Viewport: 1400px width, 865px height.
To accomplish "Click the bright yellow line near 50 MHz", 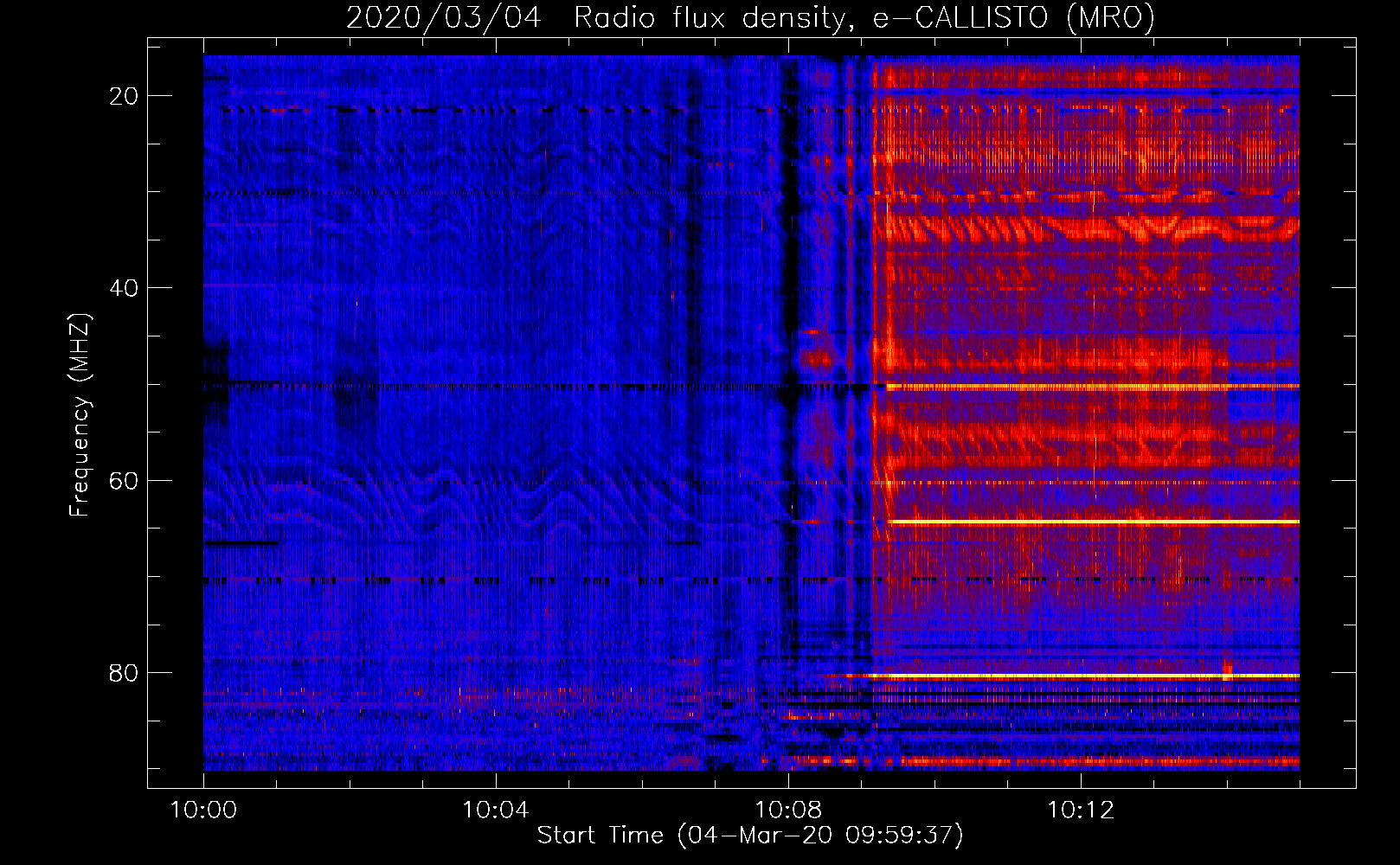I will click(1092, 387).
